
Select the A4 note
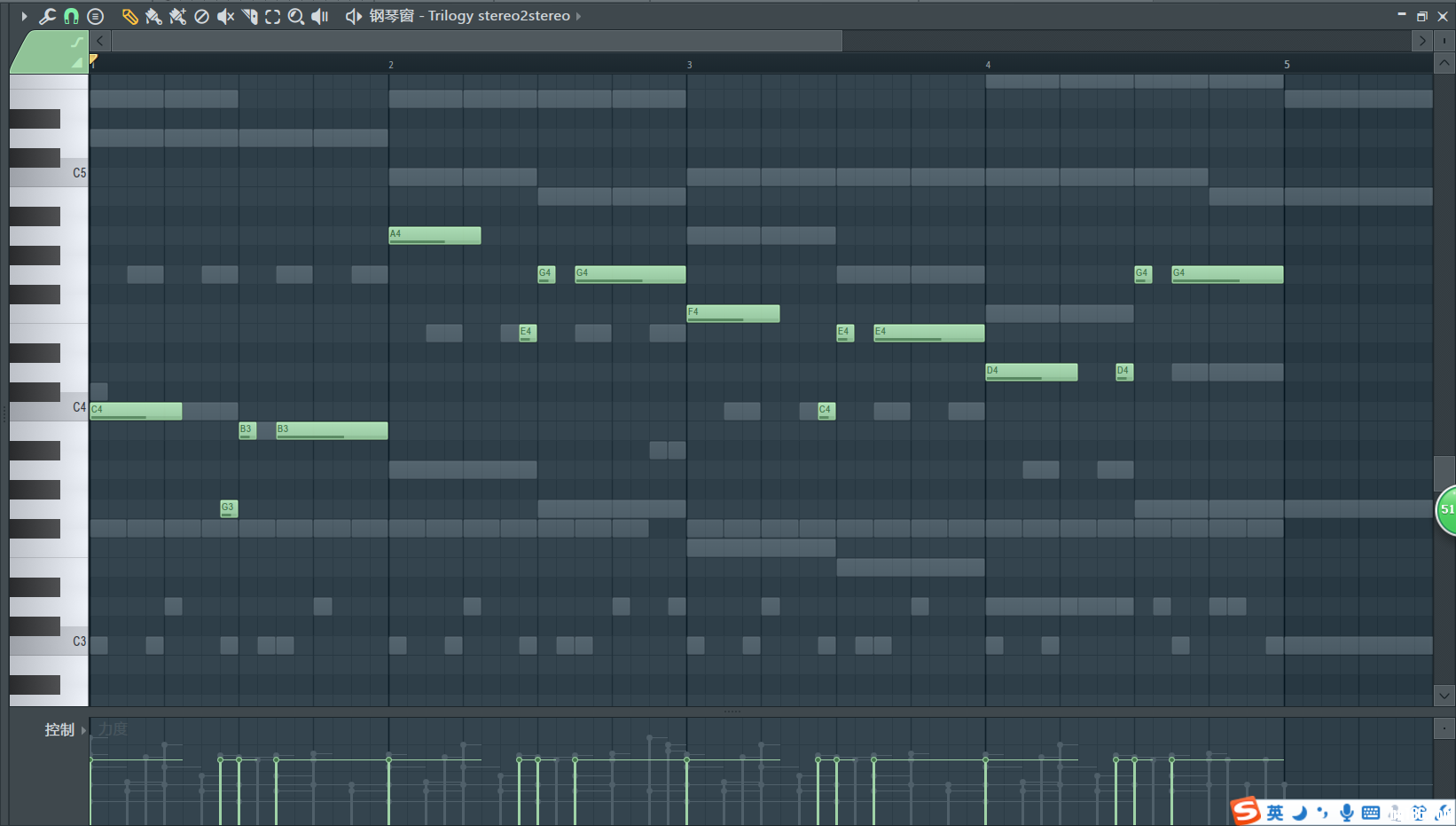[x=434, y=235]
